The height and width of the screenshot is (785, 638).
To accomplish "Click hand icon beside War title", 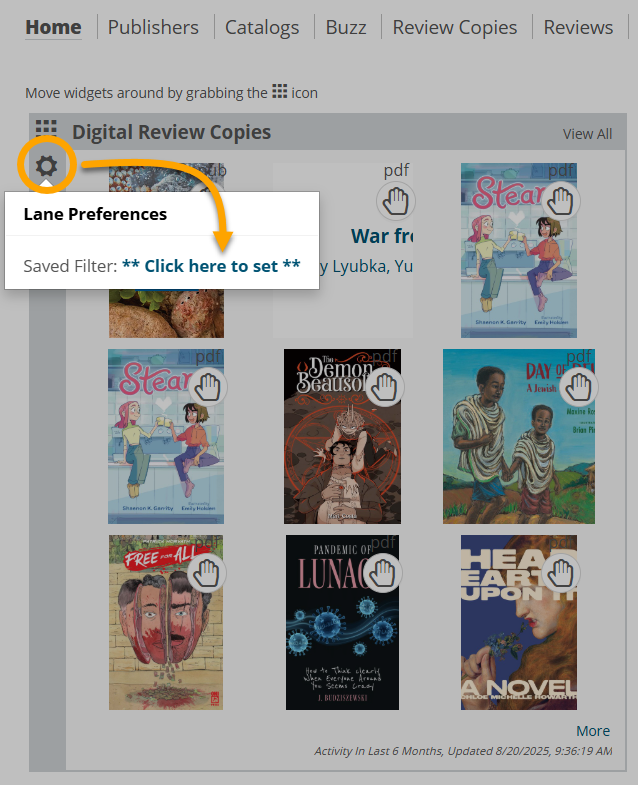I will click(397, 201).
